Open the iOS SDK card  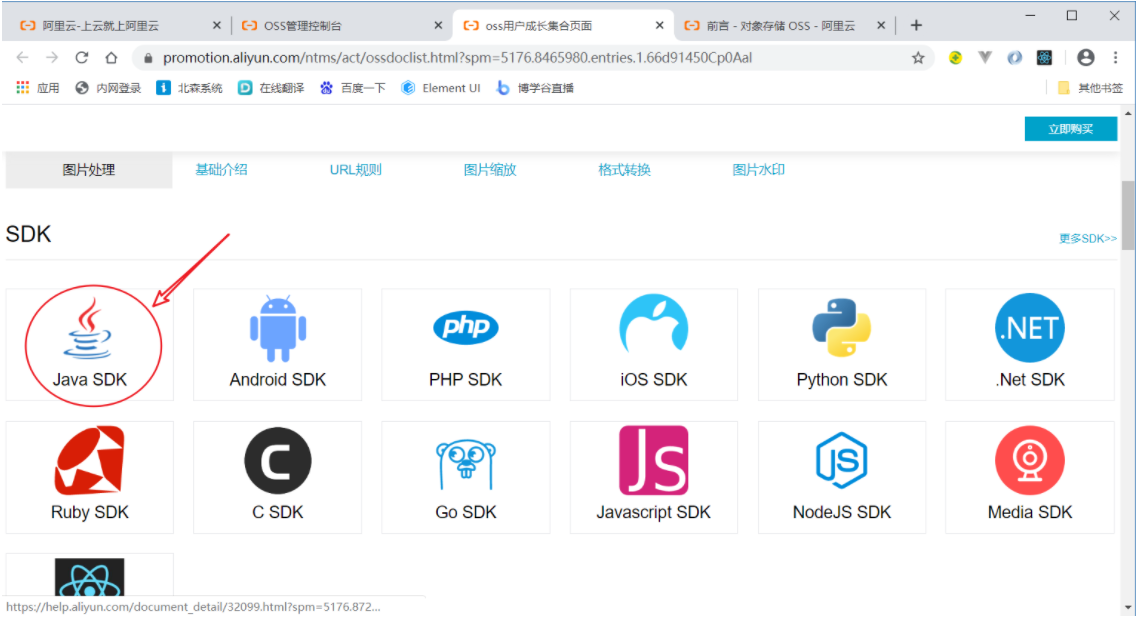pos(653,344)
